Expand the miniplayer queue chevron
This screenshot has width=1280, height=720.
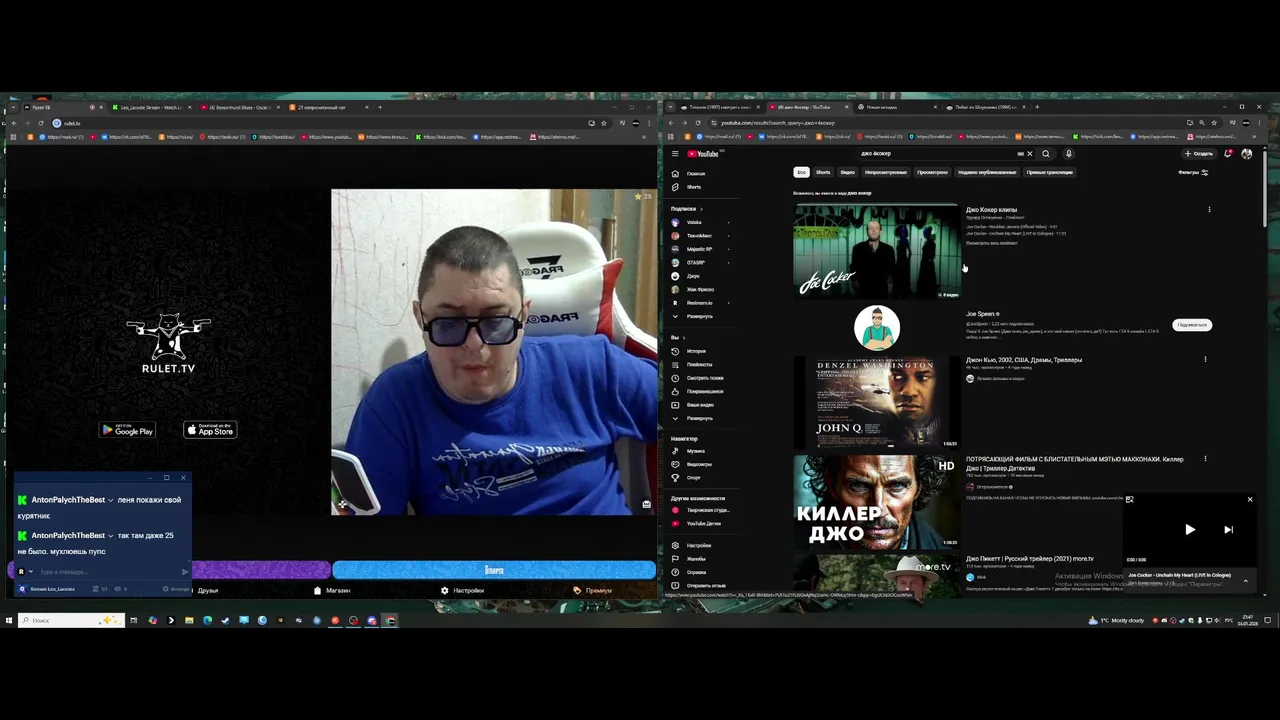pyautogui.click(x=1245, y=580)
